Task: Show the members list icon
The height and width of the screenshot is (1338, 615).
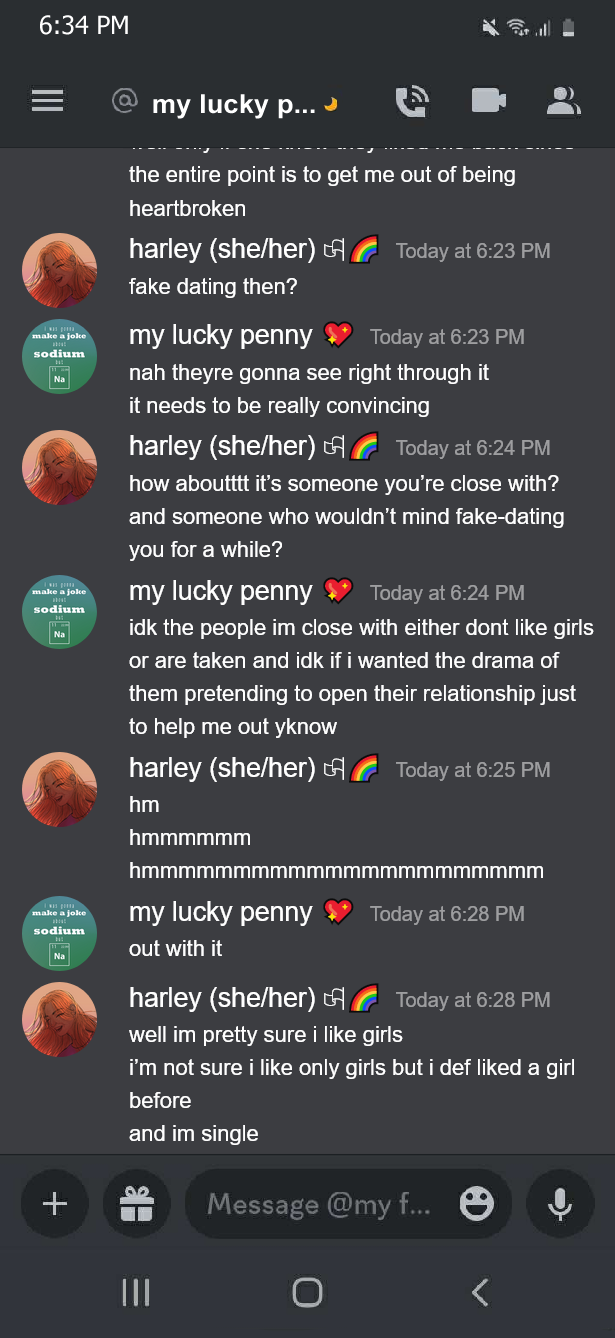Action: tap(564, 101)
